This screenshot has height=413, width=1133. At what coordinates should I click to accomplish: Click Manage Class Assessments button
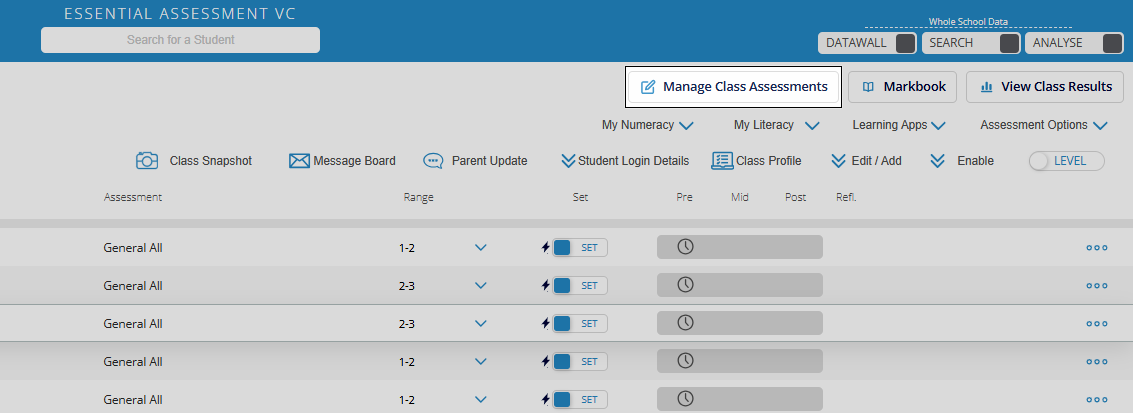(733, 87)
